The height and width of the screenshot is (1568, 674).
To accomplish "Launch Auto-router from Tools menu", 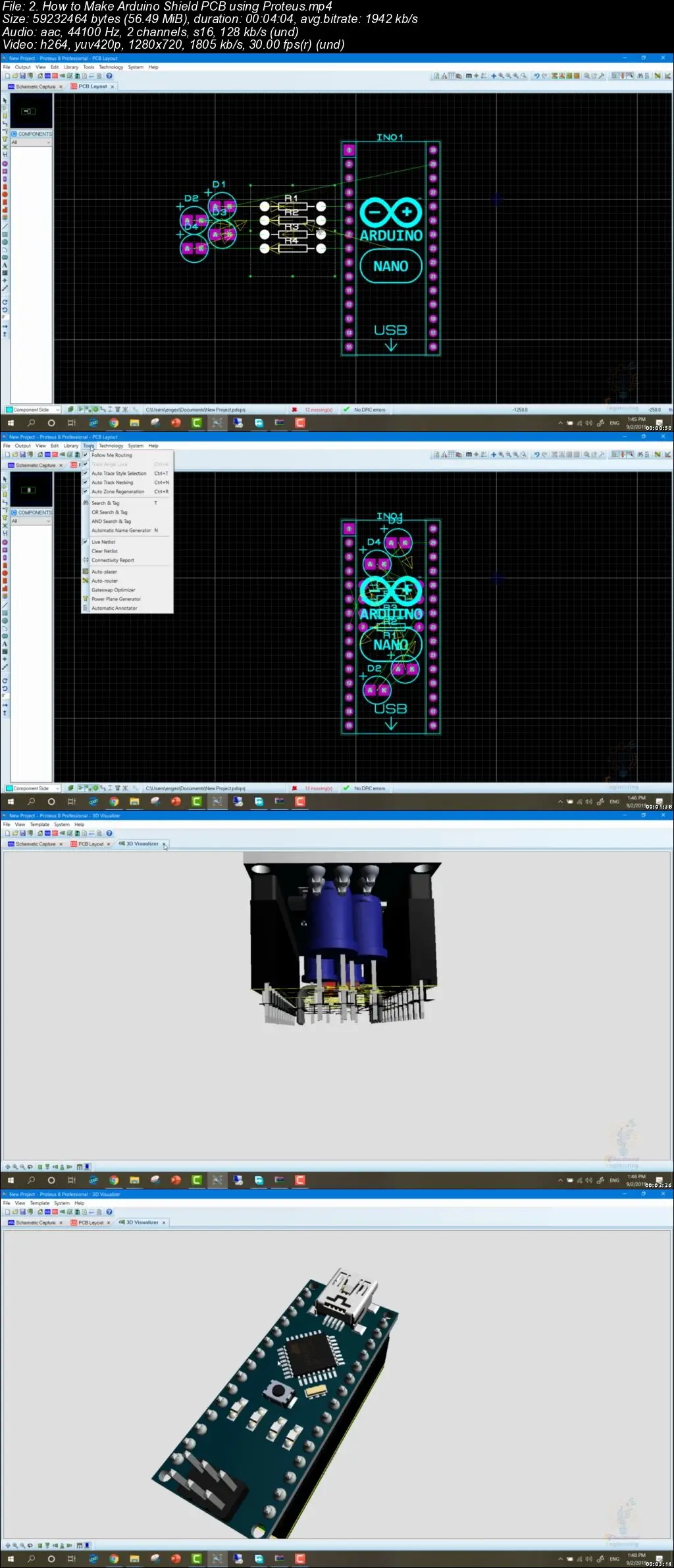I will [127, 581].
